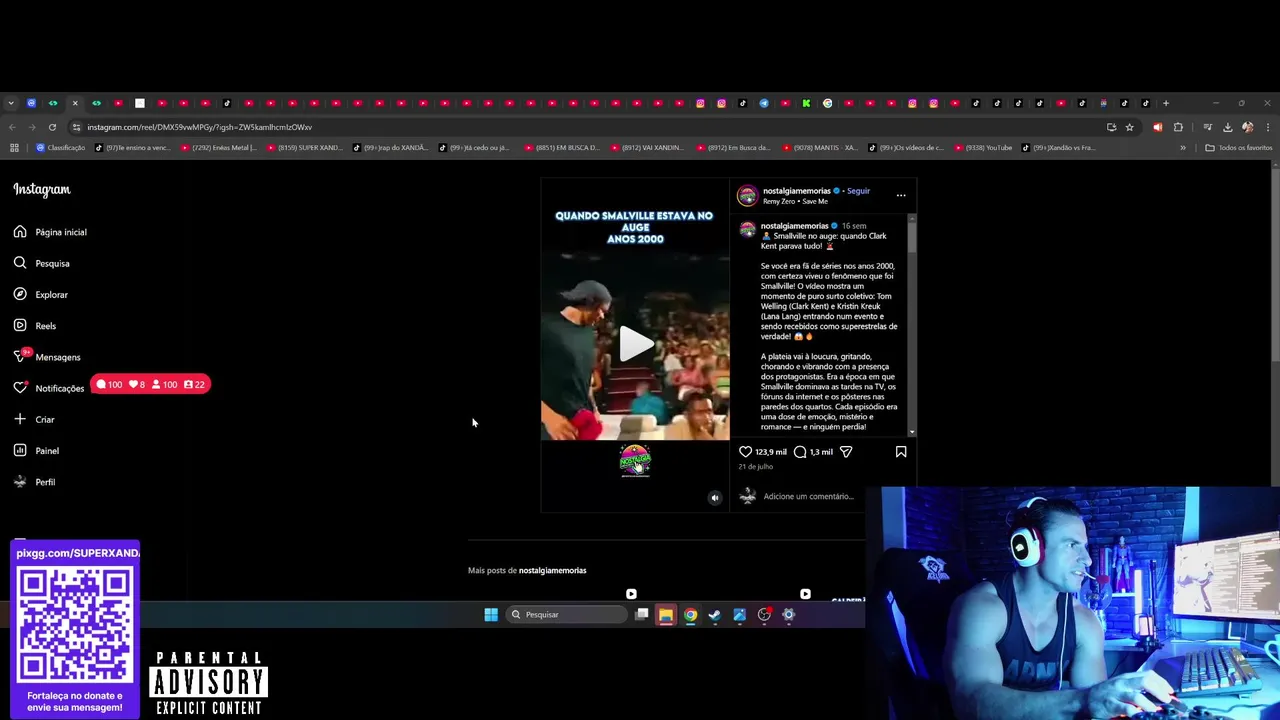Open comments via speech bubble icon
Image resolution: width=1280 pixels, height=720 pixels.
click(x=800, y=452)
